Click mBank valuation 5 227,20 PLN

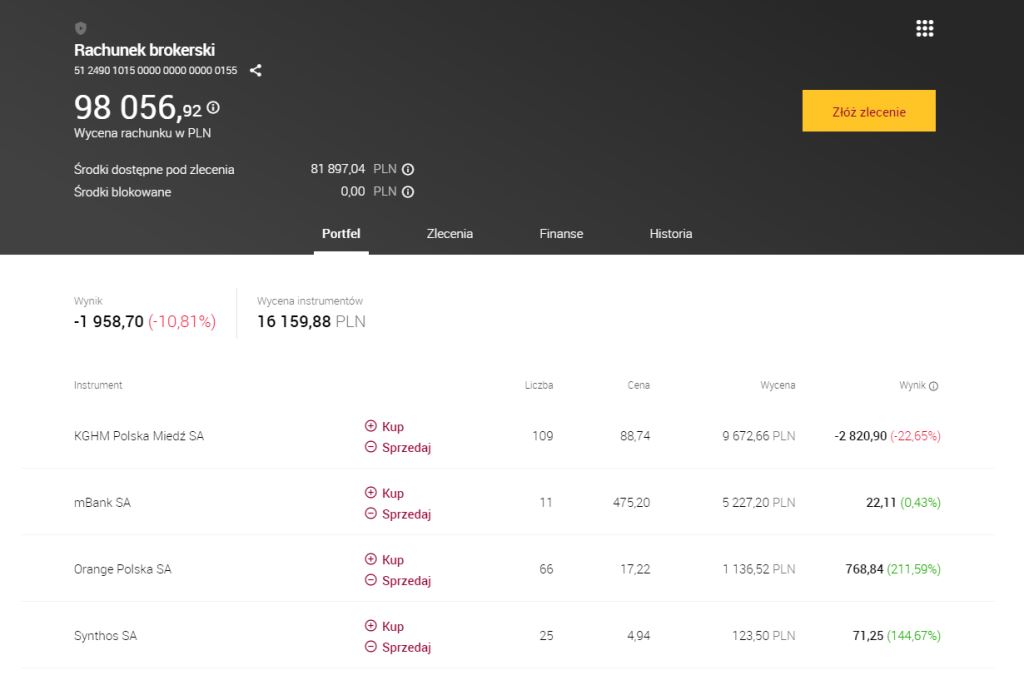759,502
